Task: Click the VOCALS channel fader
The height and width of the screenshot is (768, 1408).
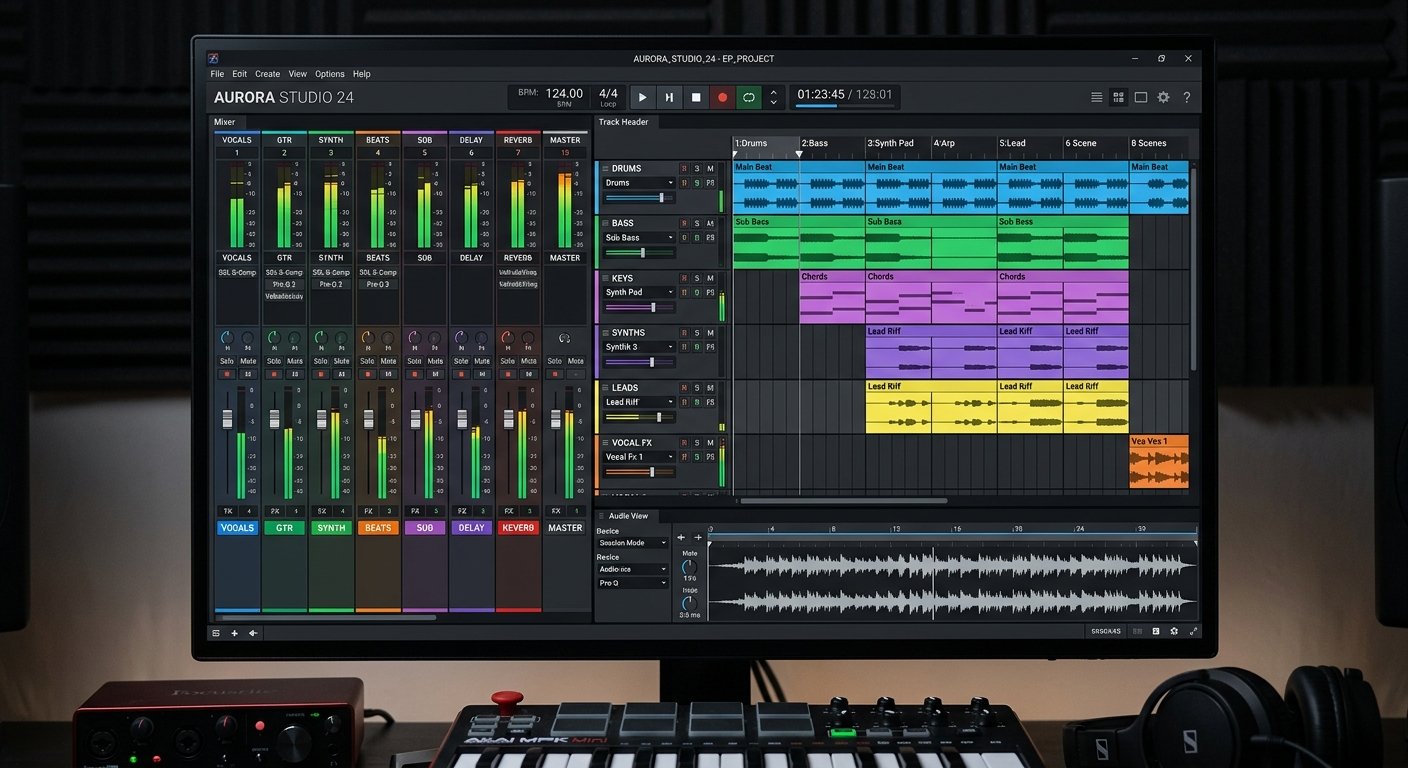Action: (x=227, y=419)
